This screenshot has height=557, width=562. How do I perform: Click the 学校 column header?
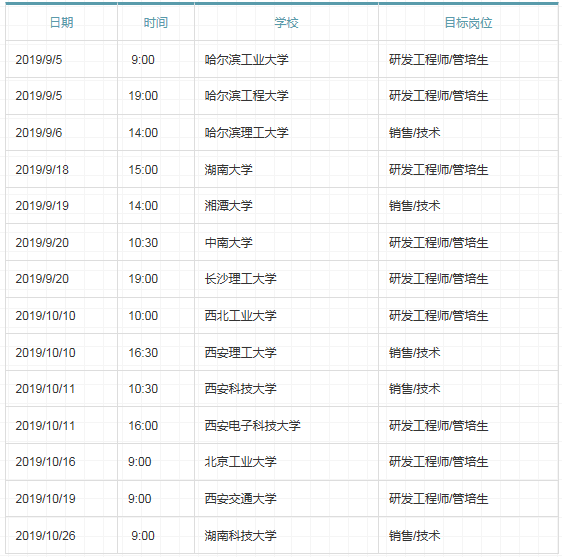pyautogui.click(x=286, y=23)
